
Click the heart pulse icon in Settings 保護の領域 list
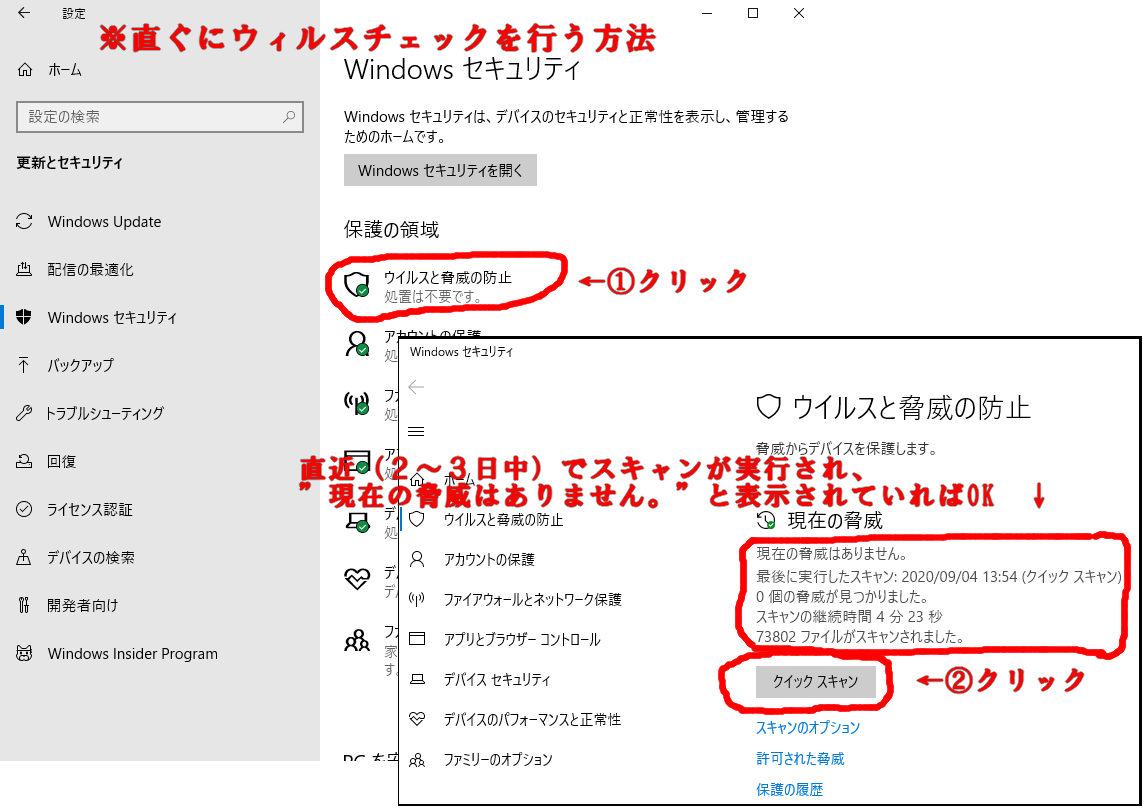tap(357, 579)
